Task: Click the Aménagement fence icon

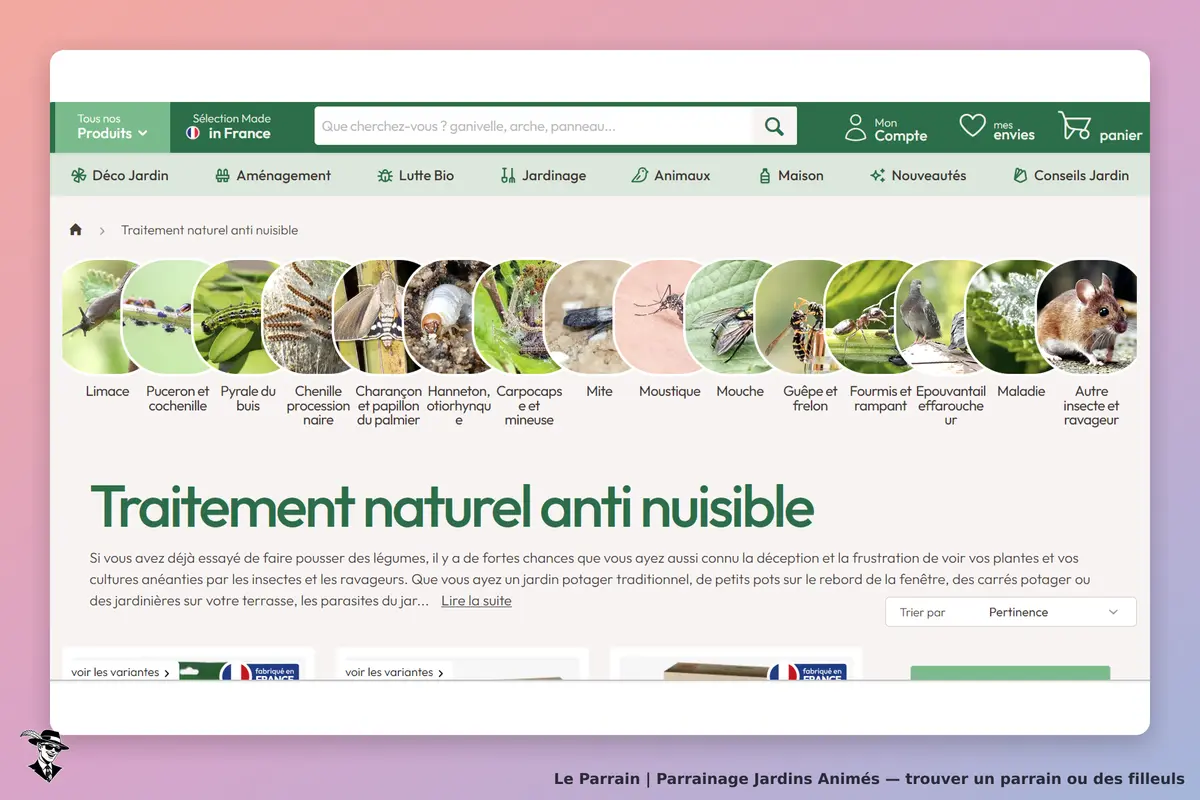Action: tap(223, 175)
